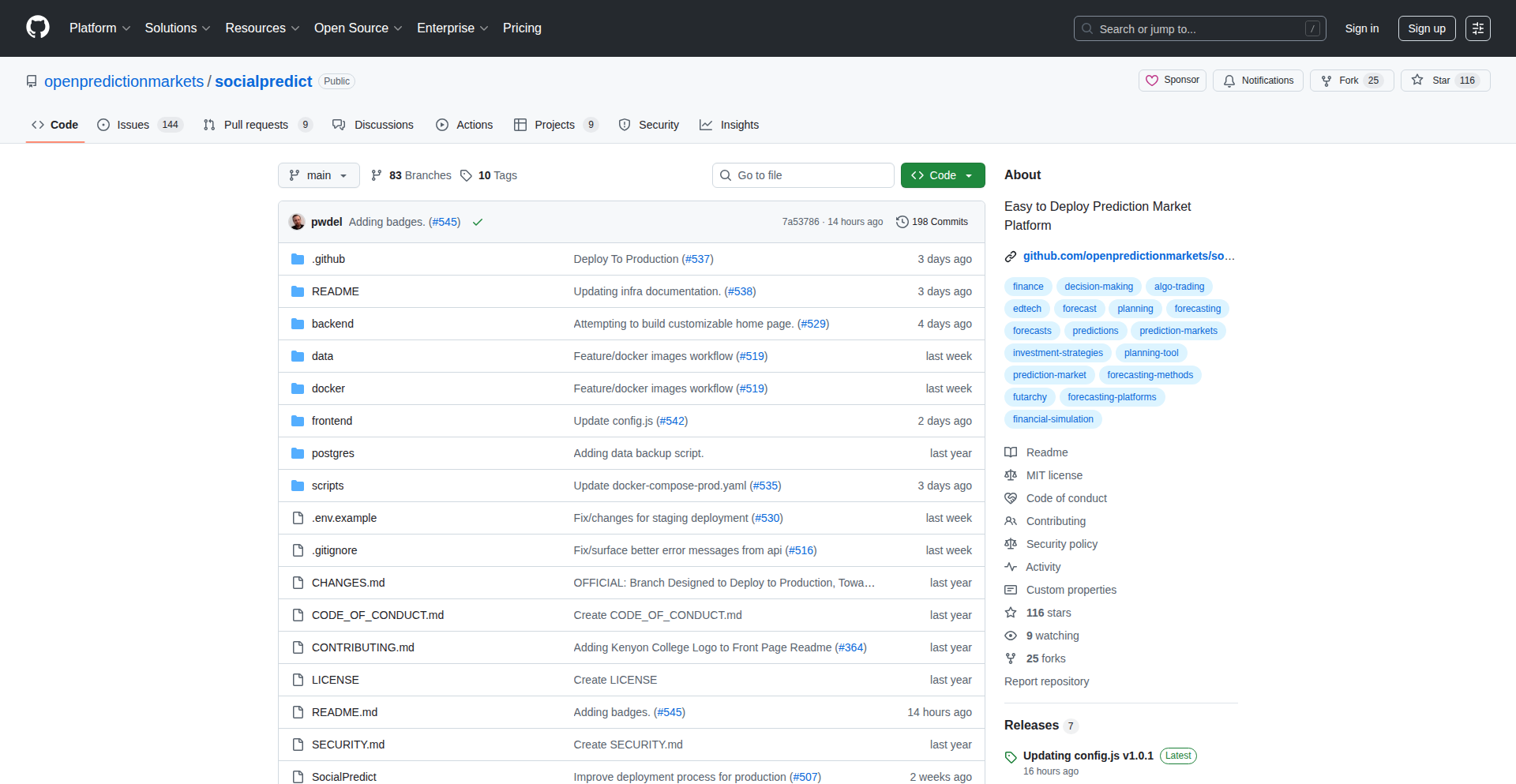Viewport: 1516px width, 784px height.
Task: Switch to the Pull requests tab
Action: click(256, 125)
